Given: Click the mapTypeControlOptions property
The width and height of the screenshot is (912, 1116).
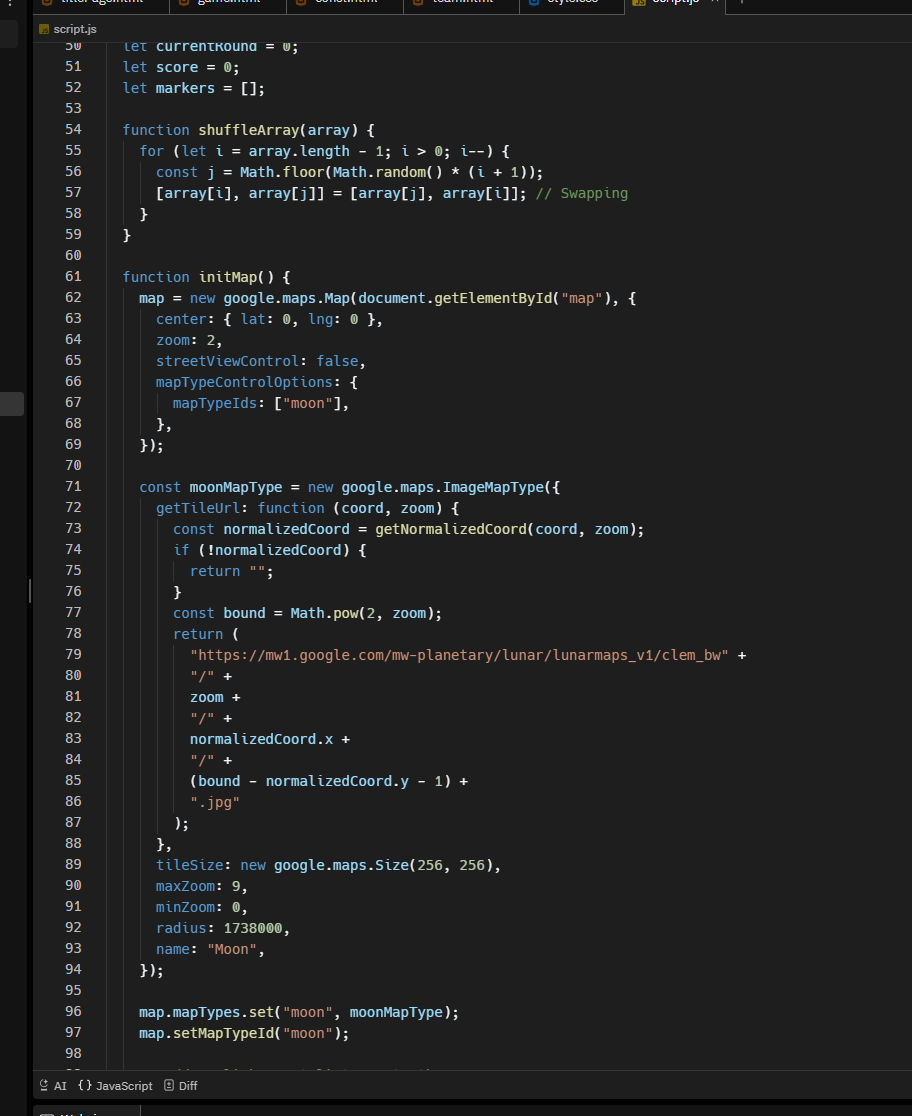Looking at the screenshot, I should tap(244, 382).
